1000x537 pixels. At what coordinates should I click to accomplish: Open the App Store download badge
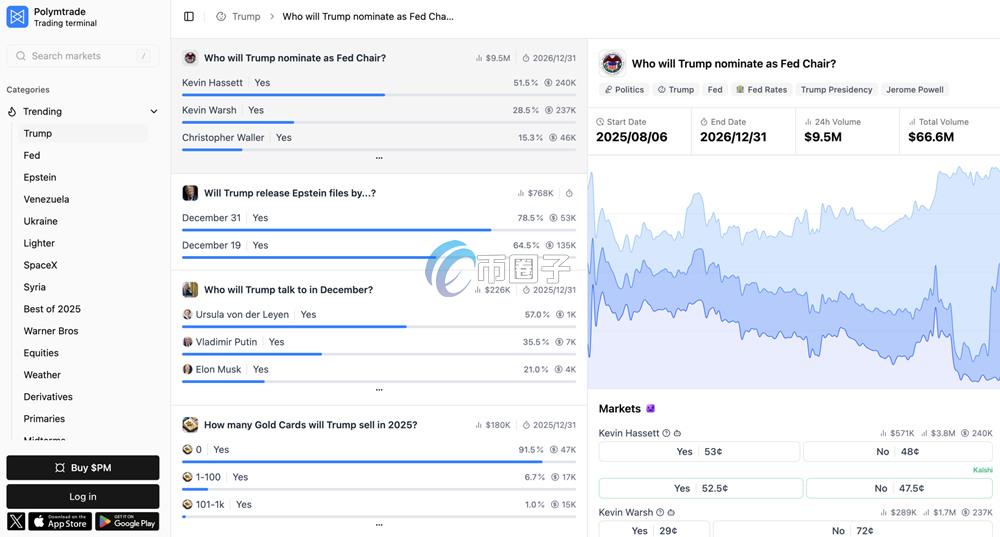pos(60,521)
